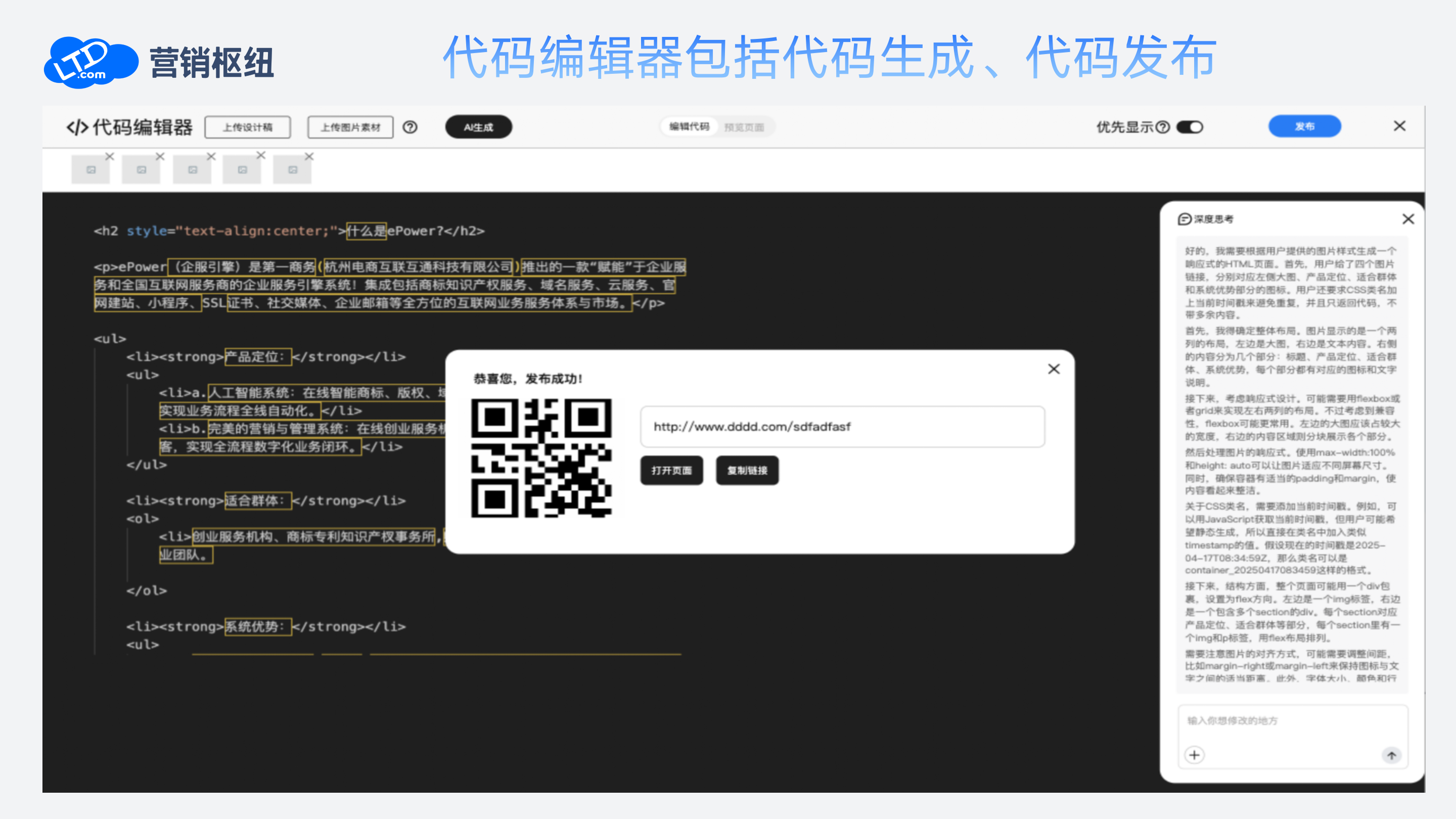Viewport: 1456px width, 819px height.
Task: Close the 发布成功 dialog
Action: click(1054, 369)
